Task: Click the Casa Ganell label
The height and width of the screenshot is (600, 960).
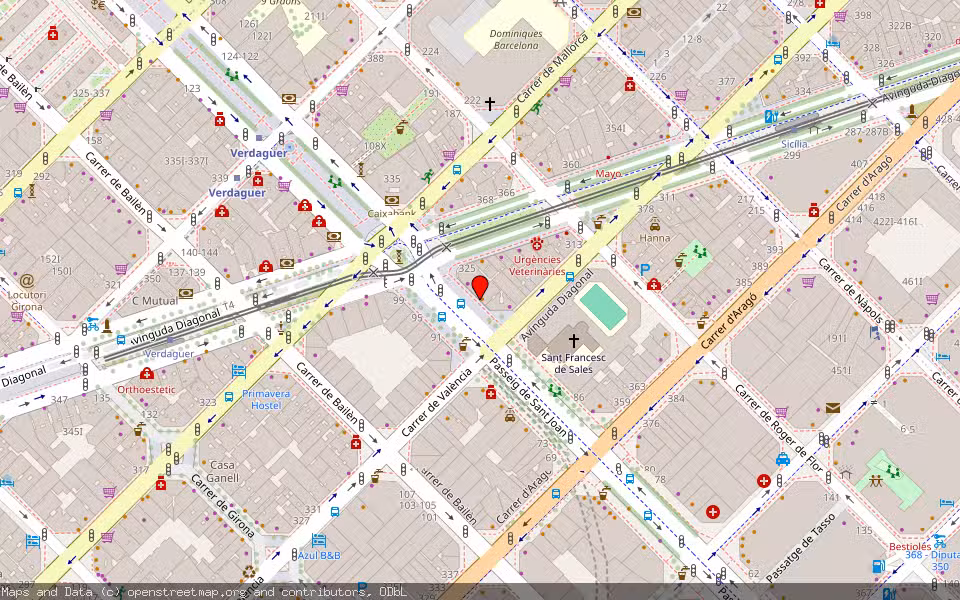Action: (x=222, y=471)
